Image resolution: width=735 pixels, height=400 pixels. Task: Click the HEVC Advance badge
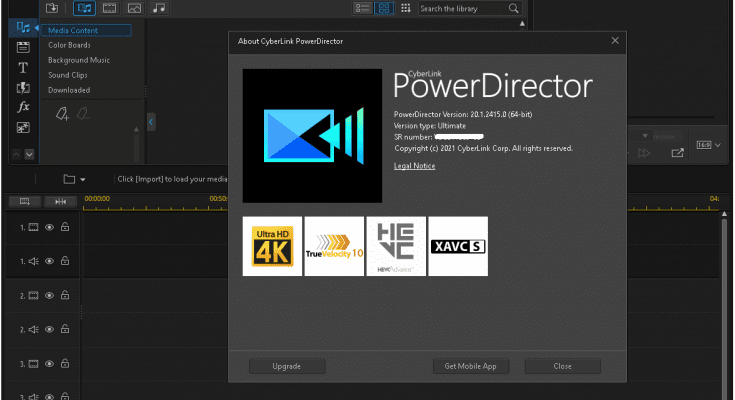[x=396, y=246]
